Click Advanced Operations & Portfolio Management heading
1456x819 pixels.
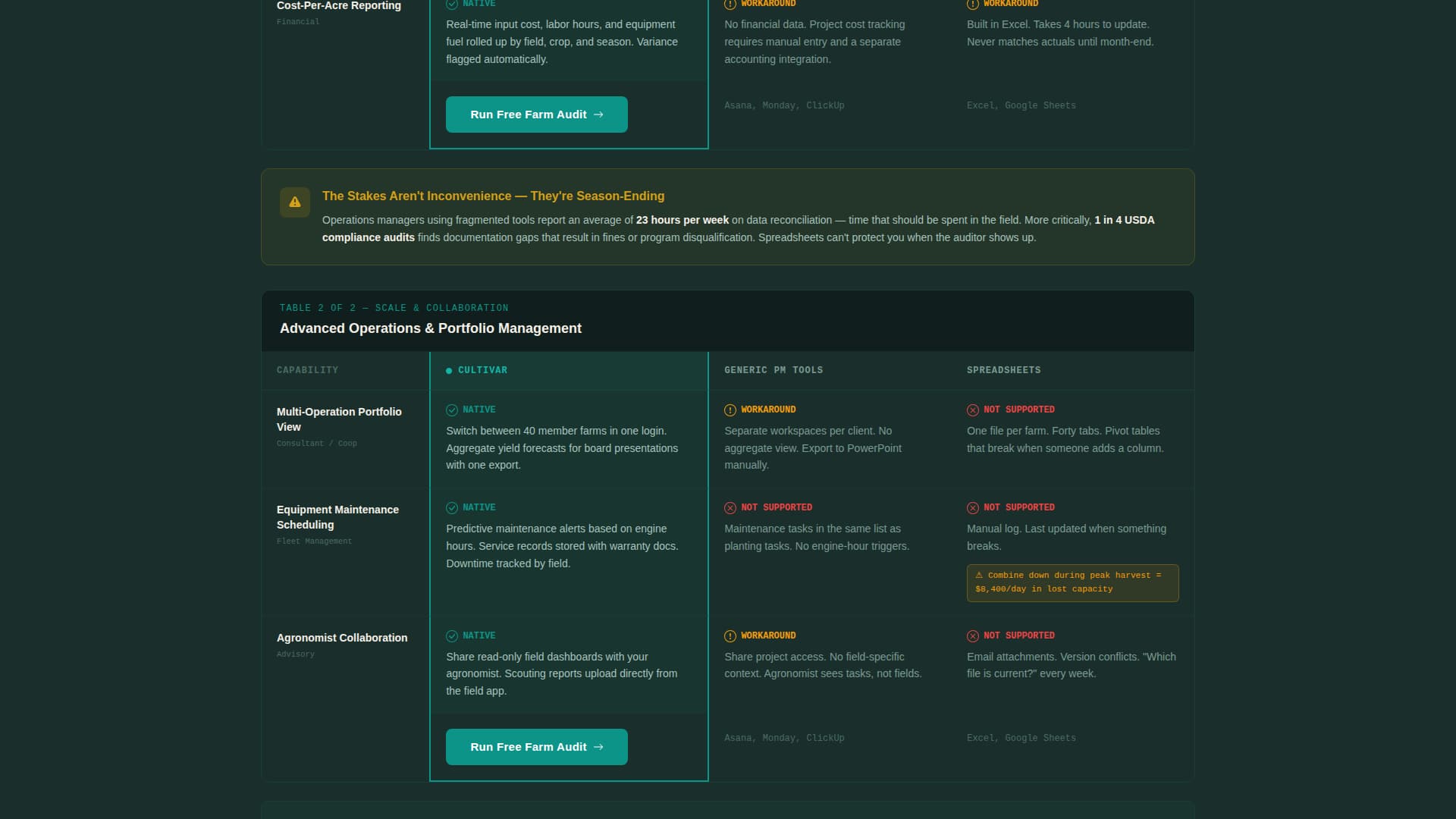tap(431, 328)
